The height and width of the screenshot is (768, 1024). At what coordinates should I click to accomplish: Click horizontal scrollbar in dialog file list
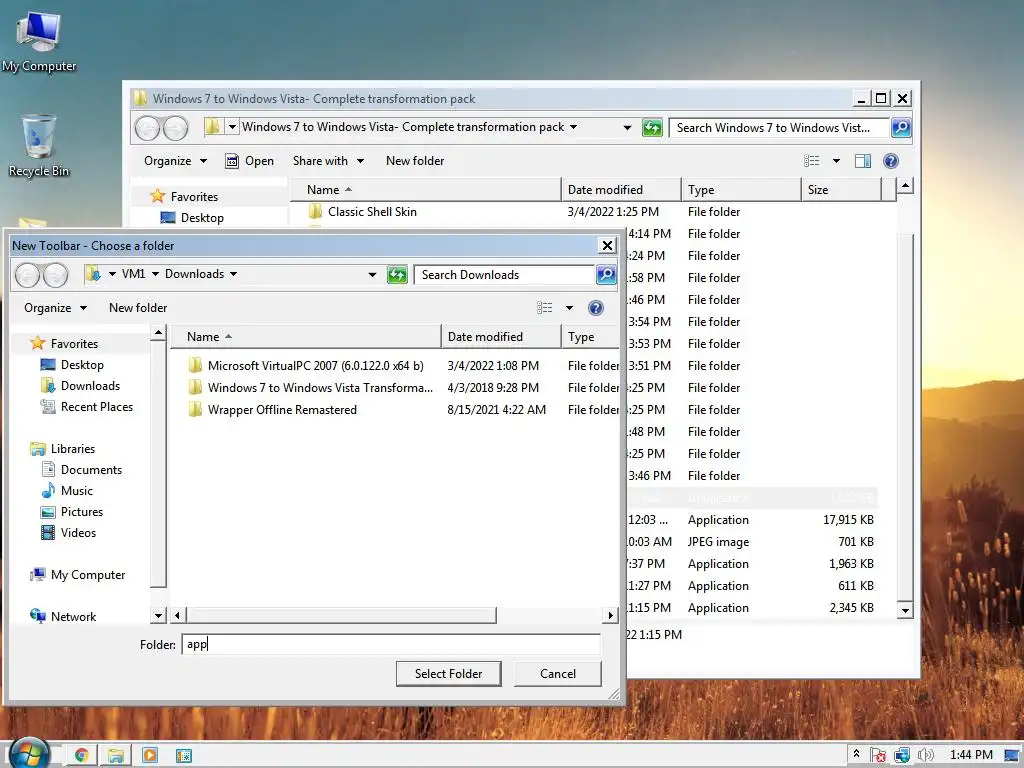(x=342, y=615)
